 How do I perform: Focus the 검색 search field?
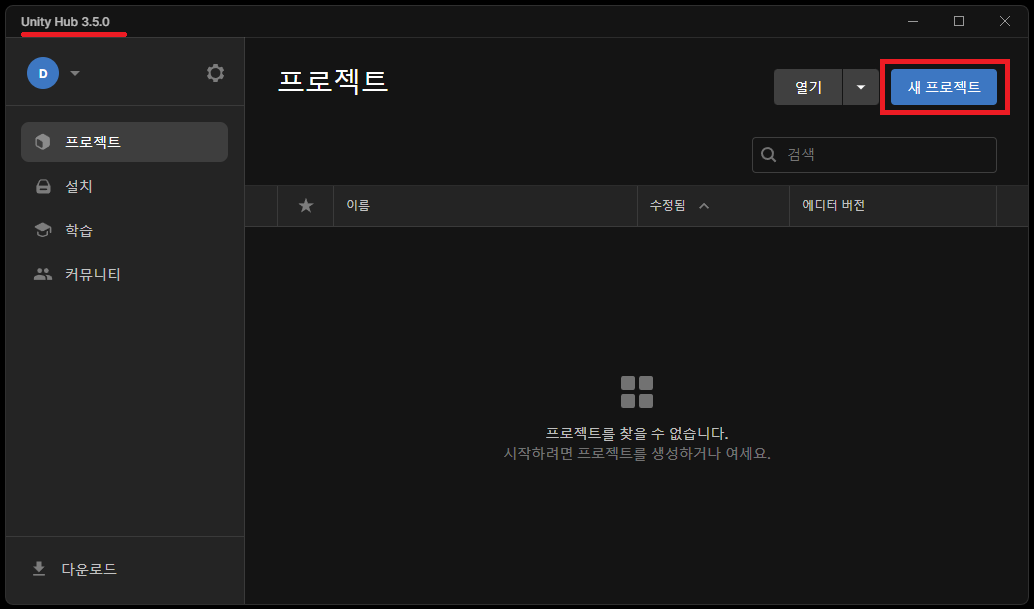[x=874, y=155]
